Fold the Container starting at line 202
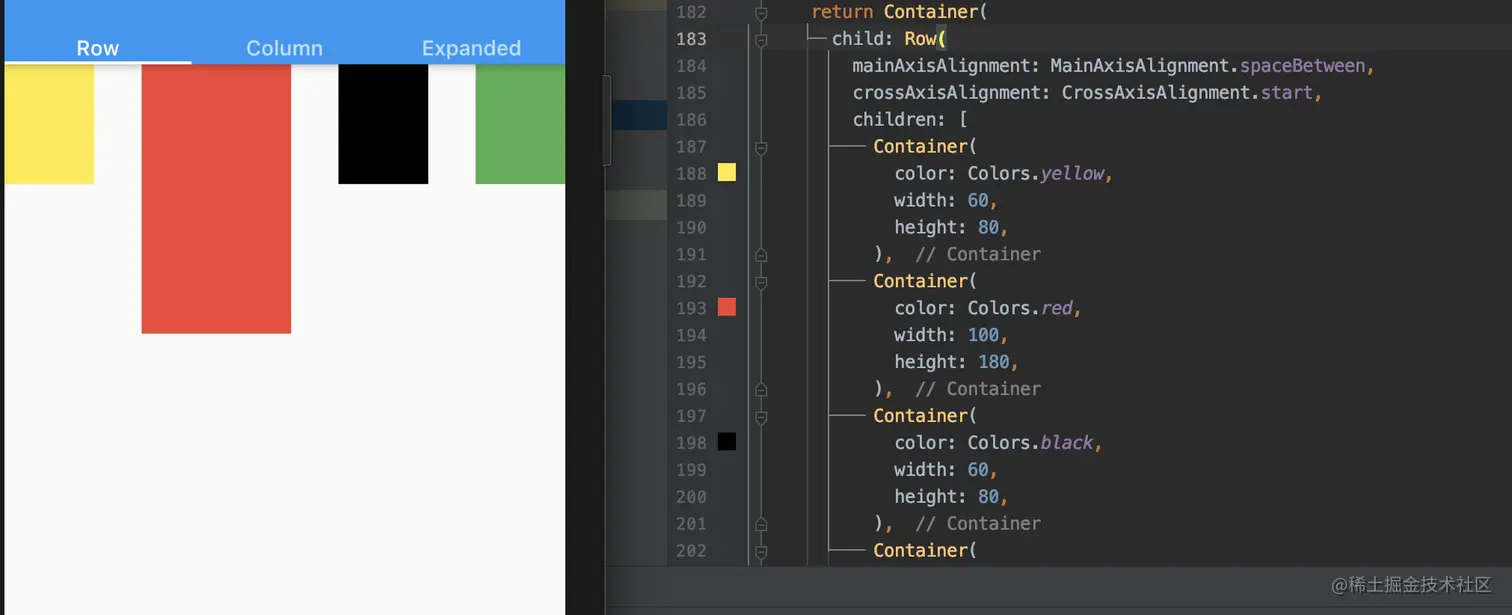The image size is (1512, 615). tap(761, 550)
